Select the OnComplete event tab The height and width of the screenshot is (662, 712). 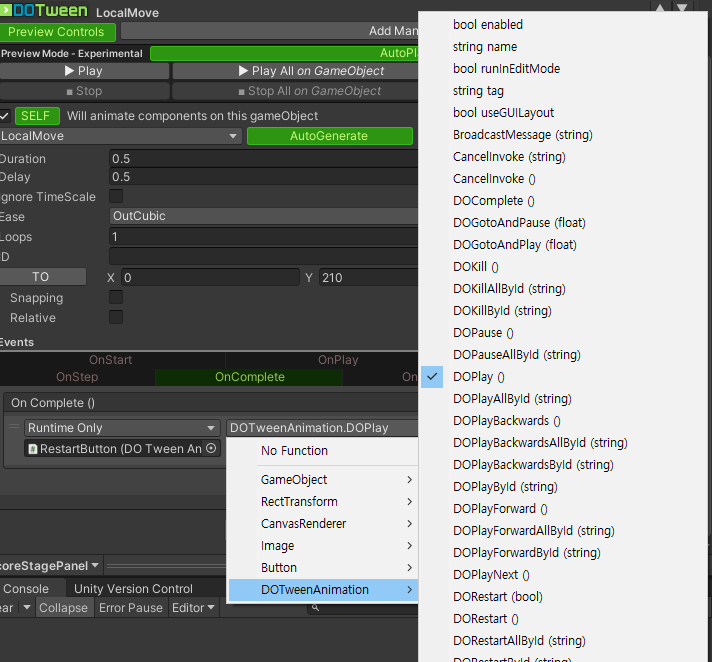tap(249, 377)
